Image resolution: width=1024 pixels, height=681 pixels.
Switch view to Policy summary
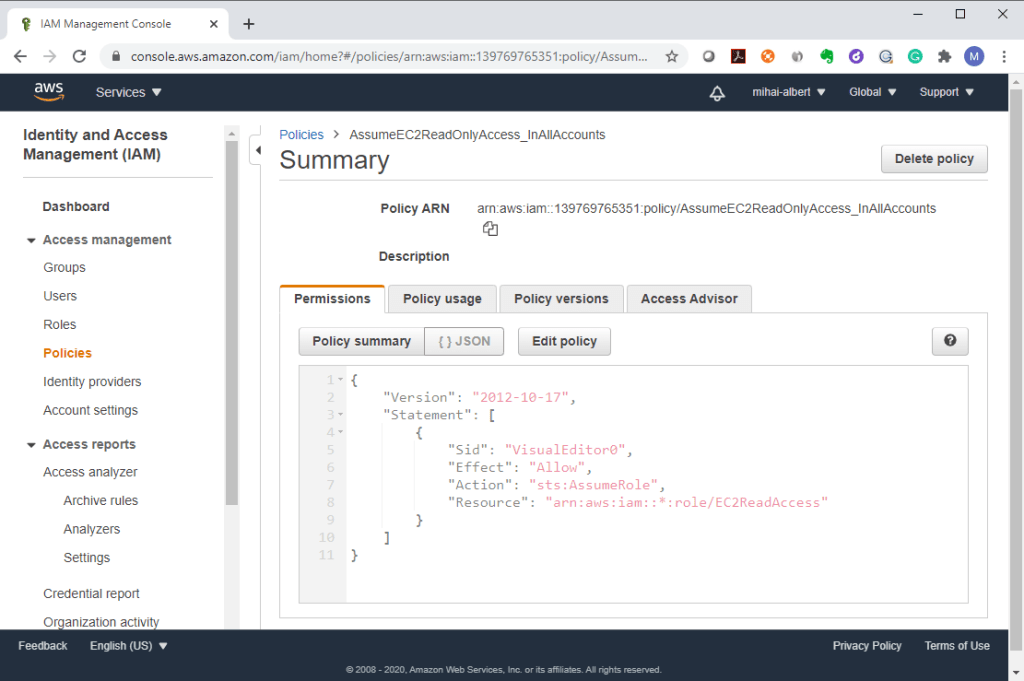pos(361,341)
